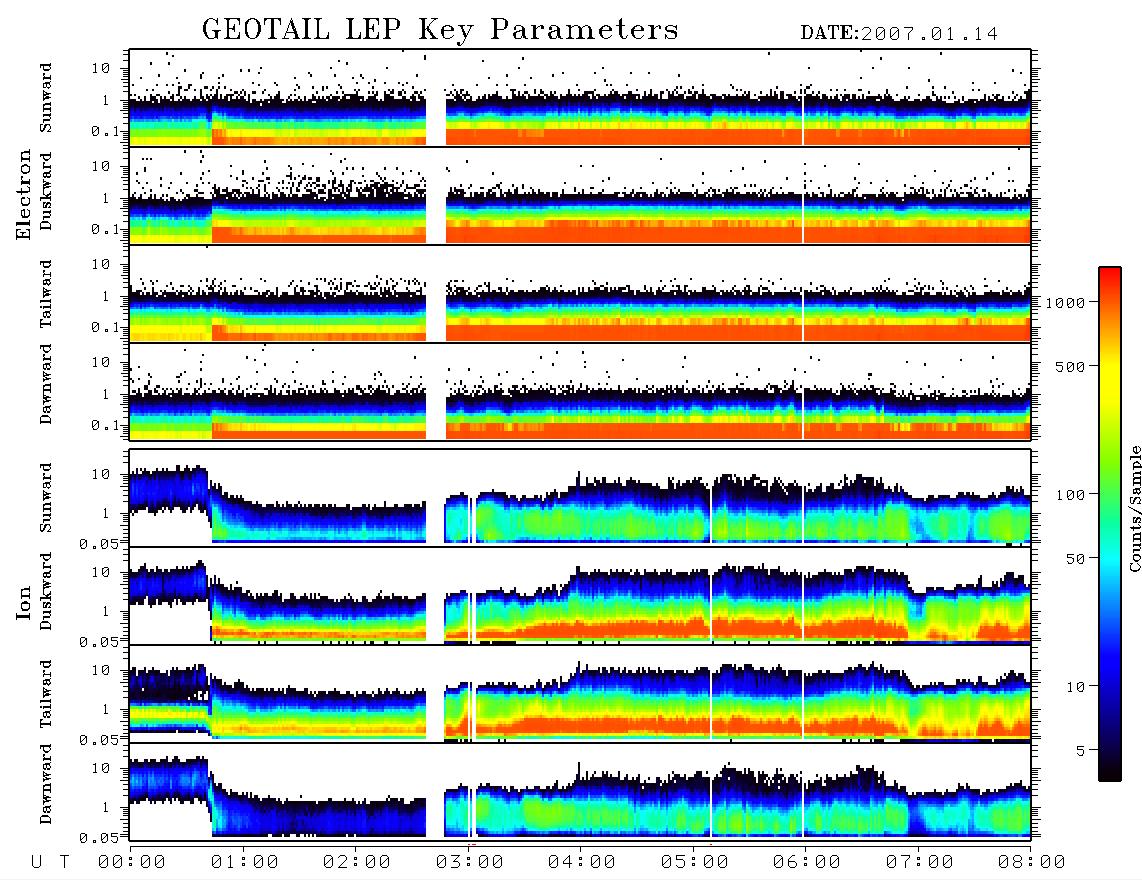Click the 08:00 time axis label
The height and width of the screenshot is (880, 1142).
(1031, 862)
